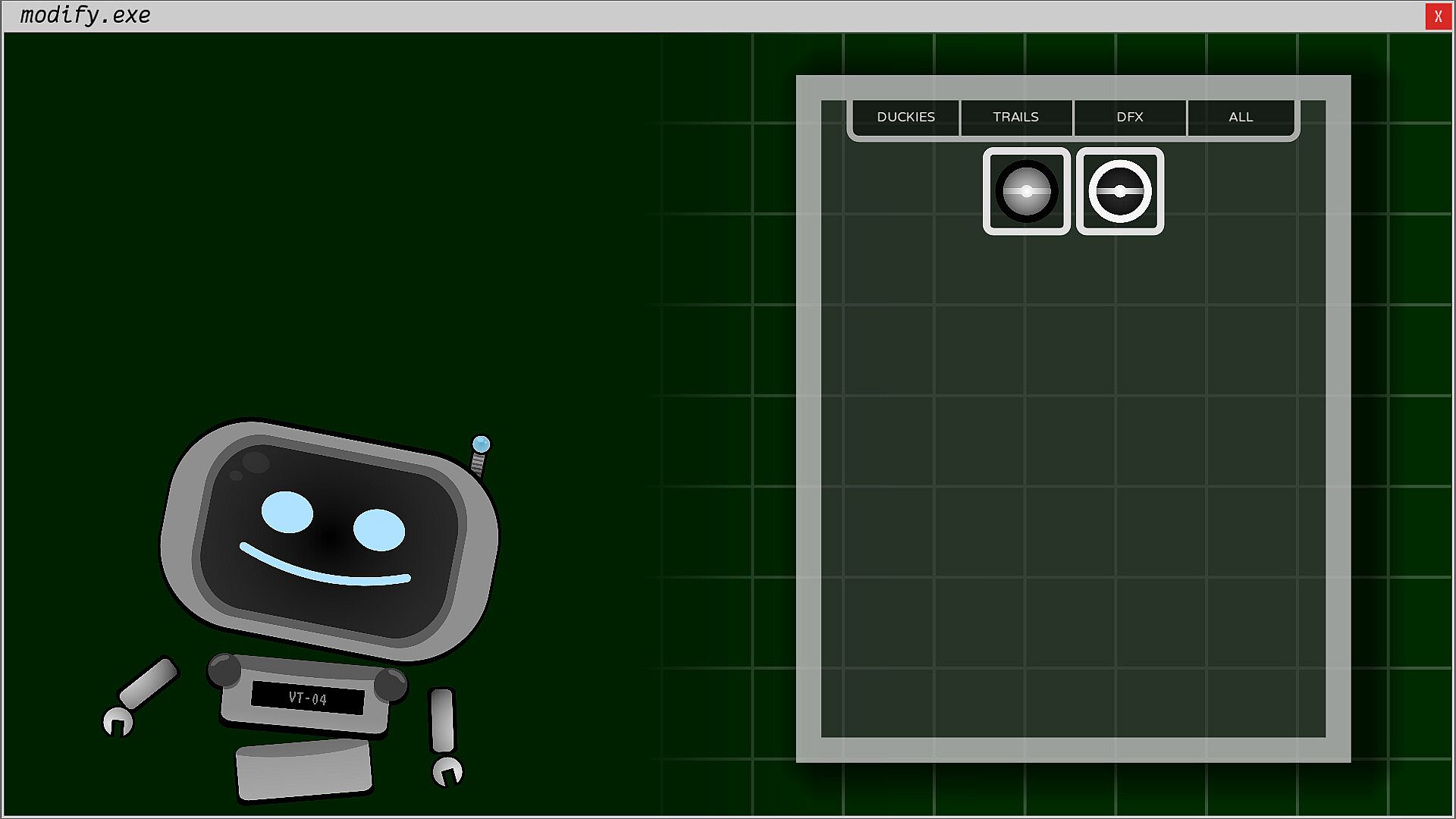Screen dimensions: 1456x819
Task: Select the dark ball with white ring
Action: point(1119,191)
